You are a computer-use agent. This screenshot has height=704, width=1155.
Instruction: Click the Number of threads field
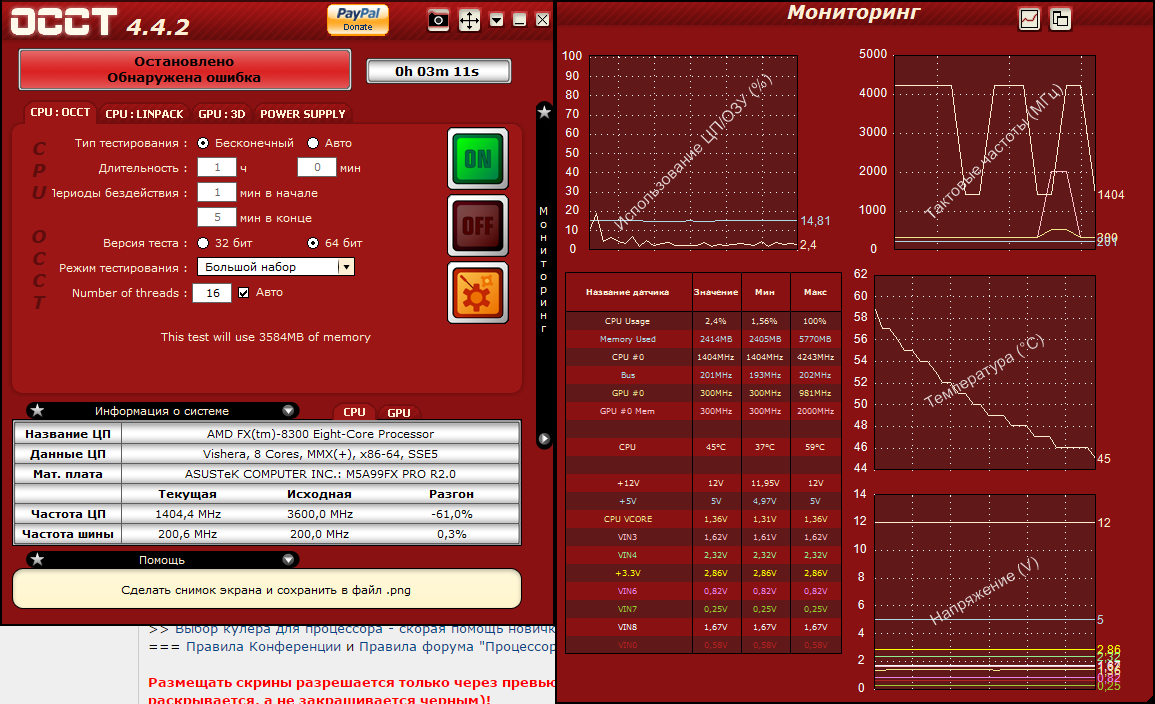(212, 293)
